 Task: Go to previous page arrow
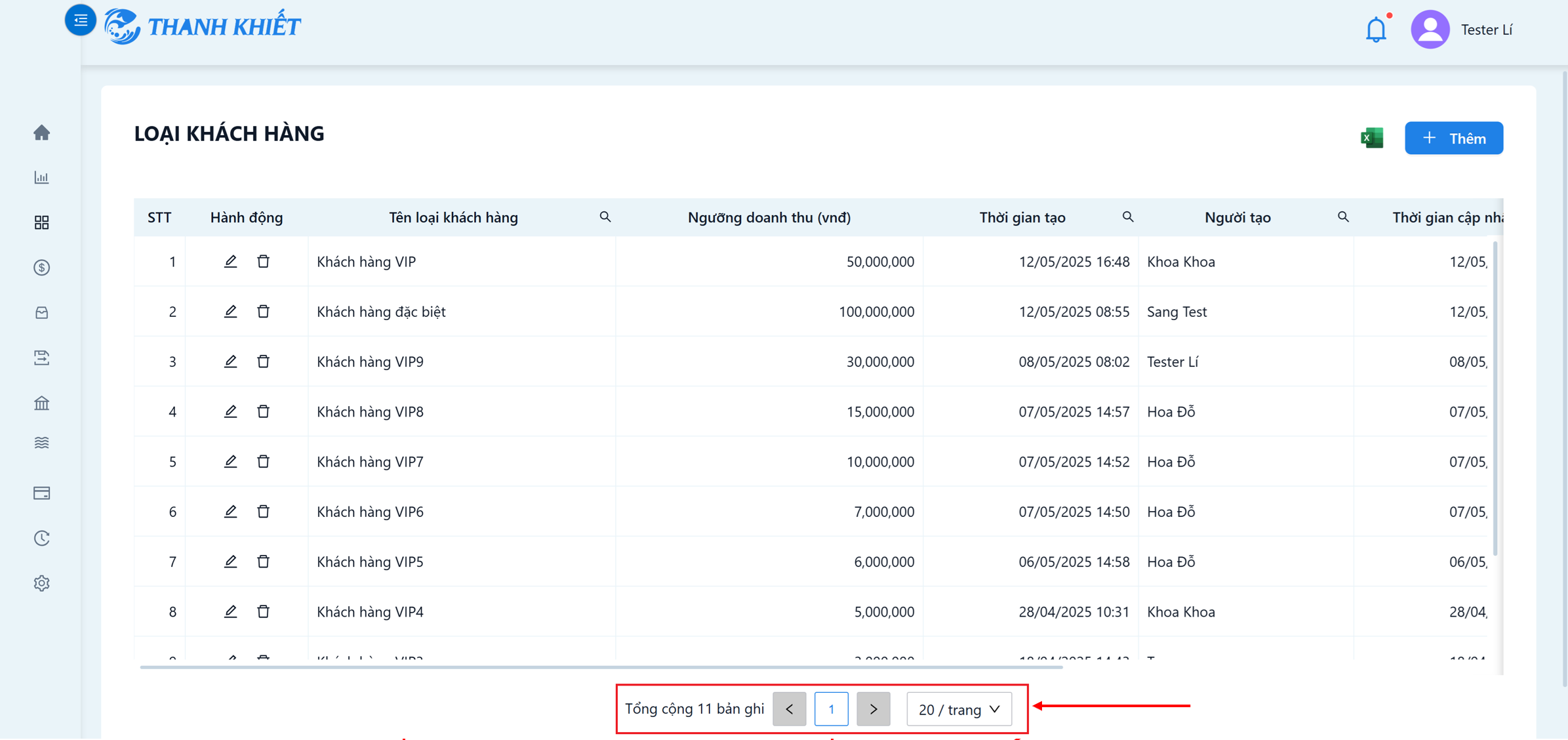[x=789, y=709]
